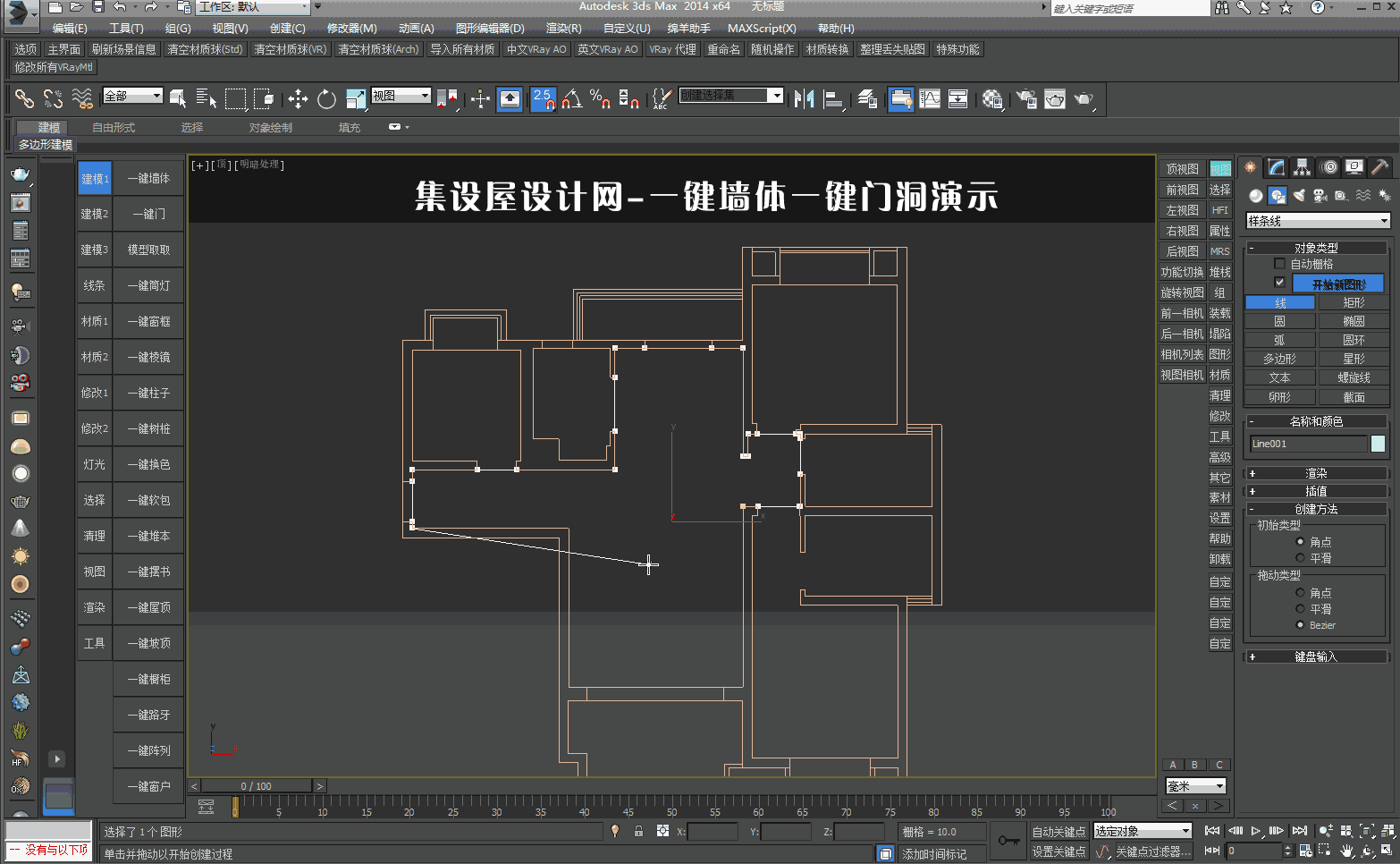Switch to the Hierarchy command panel

click(x=1302, y=167)
